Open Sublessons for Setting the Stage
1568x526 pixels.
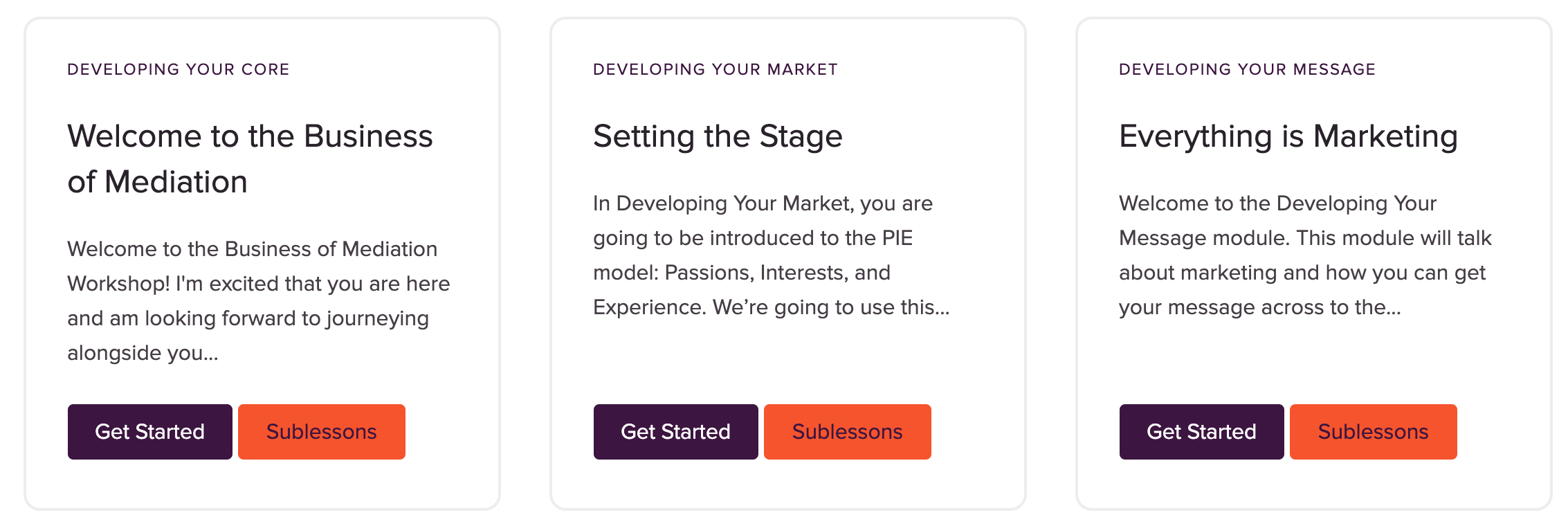point(848,432)
